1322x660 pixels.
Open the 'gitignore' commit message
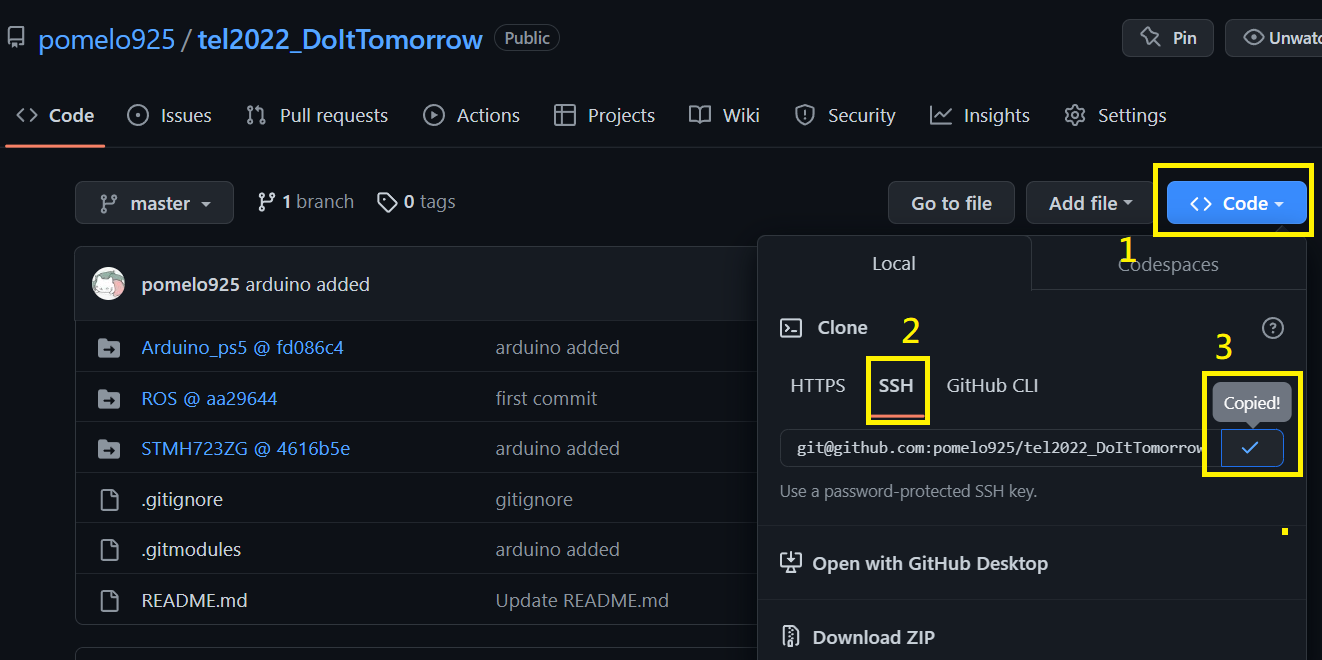[534, 499]
